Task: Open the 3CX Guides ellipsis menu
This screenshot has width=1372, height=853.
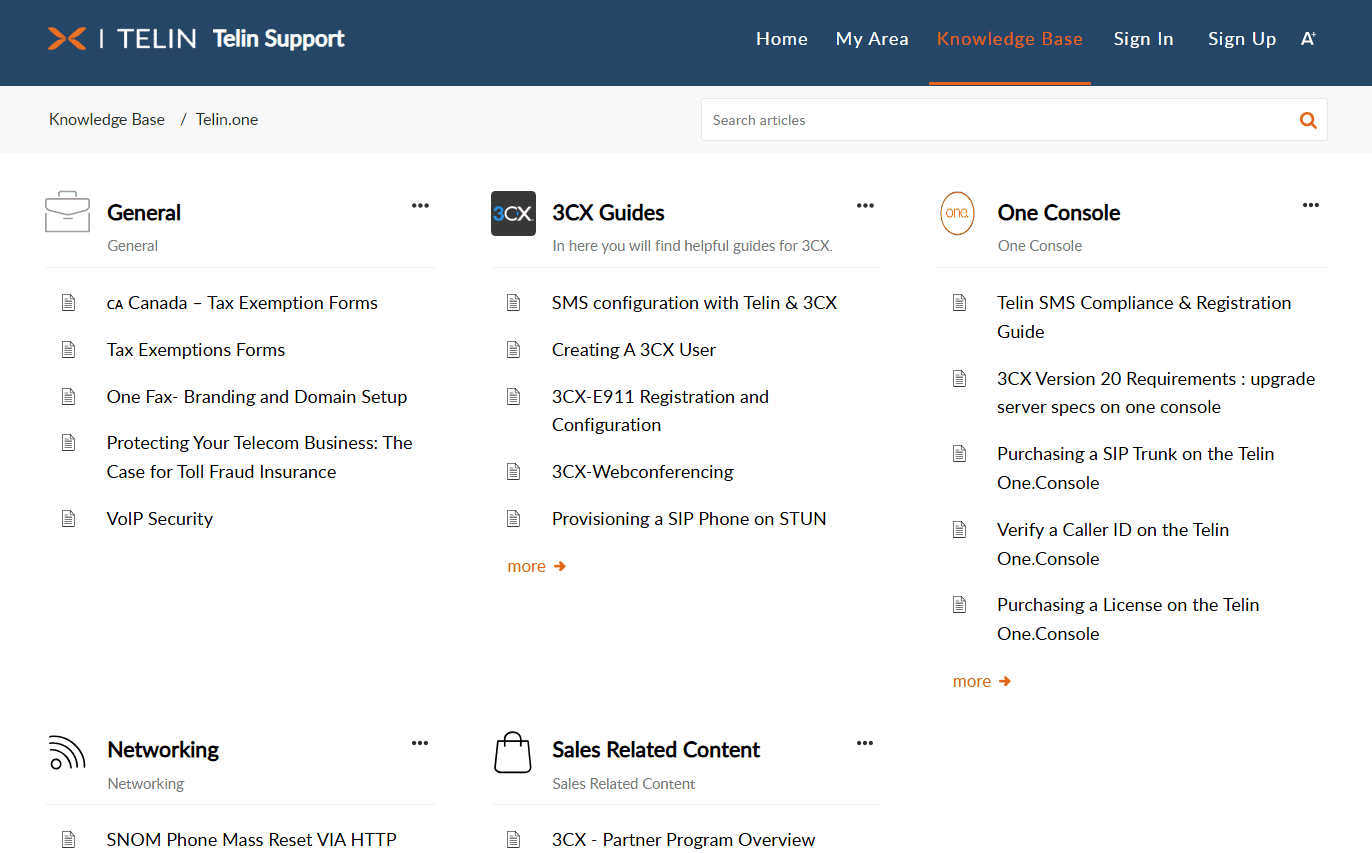Action: pyautogui.click(x=865, y=206)
